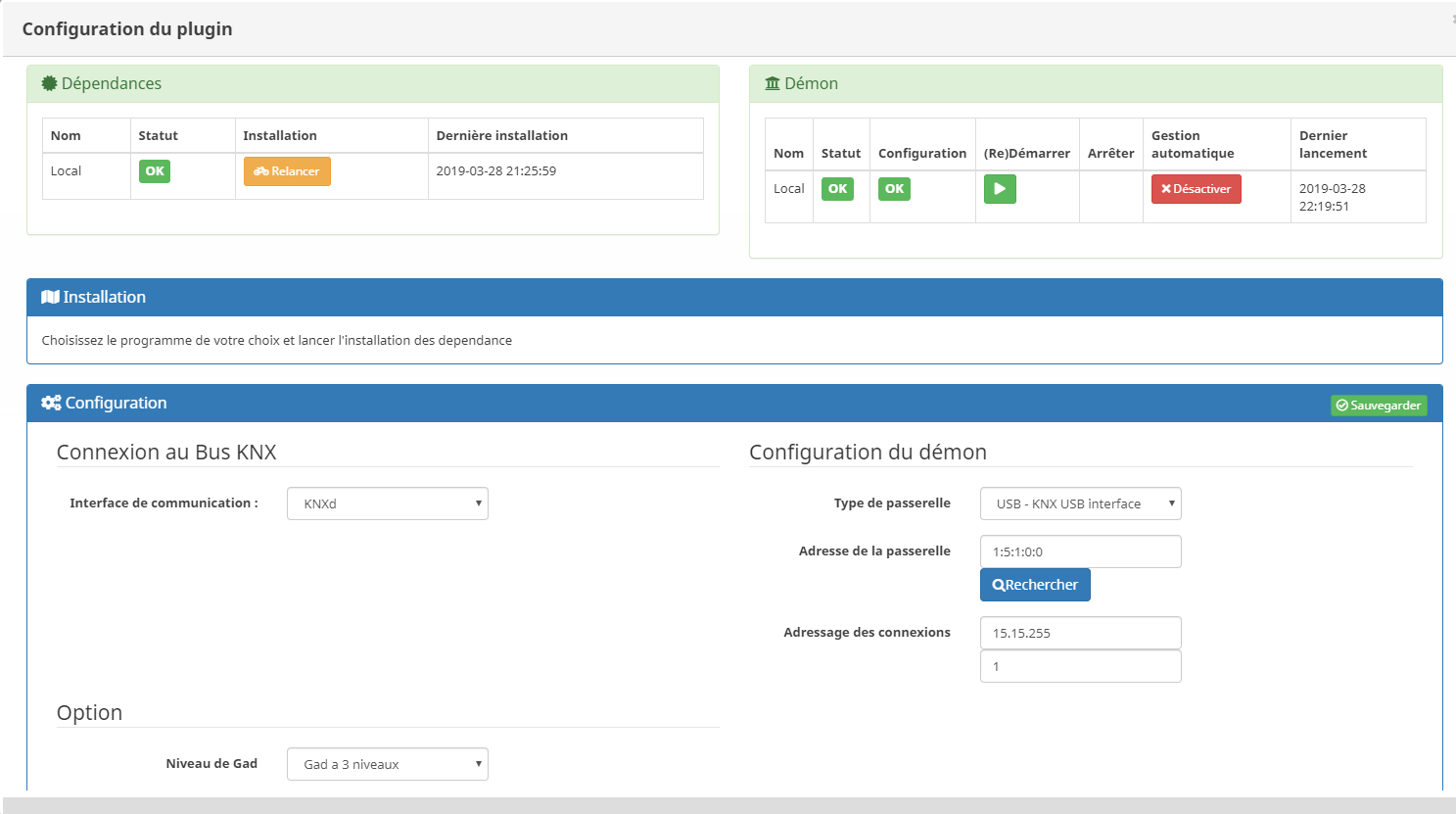Click the Démon institution icon
This screenshot has width=1456, height=814.
[773, 83]
